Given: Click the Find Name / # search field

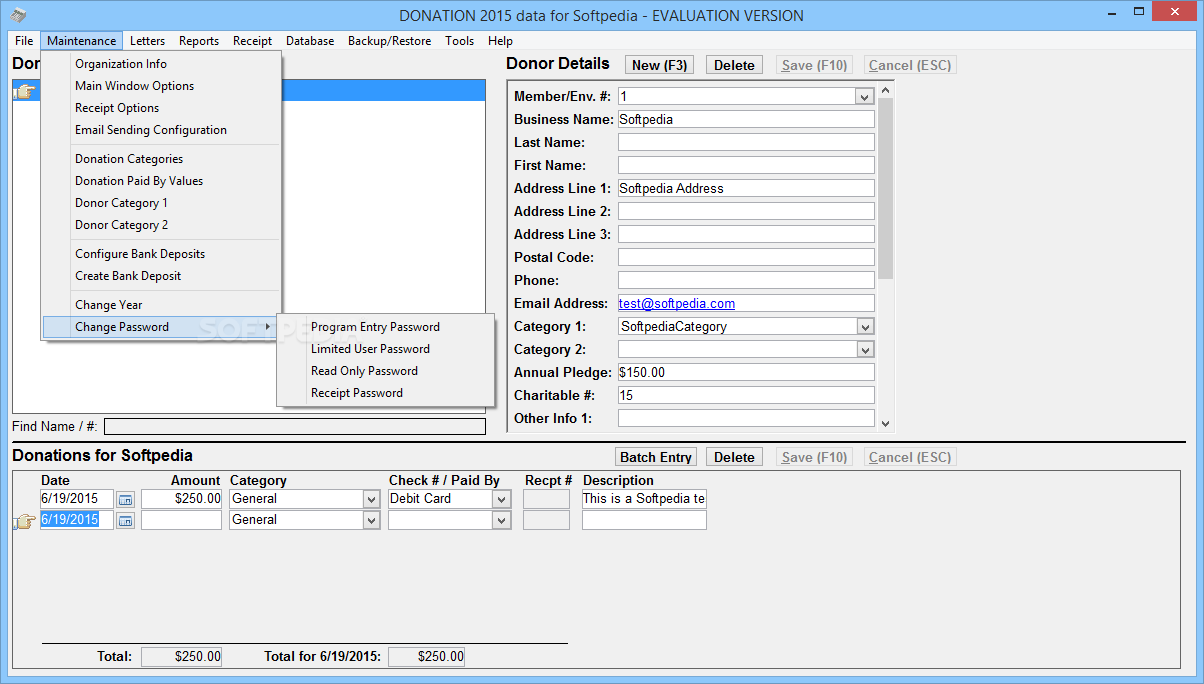Looking at the screenshot, I should 295,426.
